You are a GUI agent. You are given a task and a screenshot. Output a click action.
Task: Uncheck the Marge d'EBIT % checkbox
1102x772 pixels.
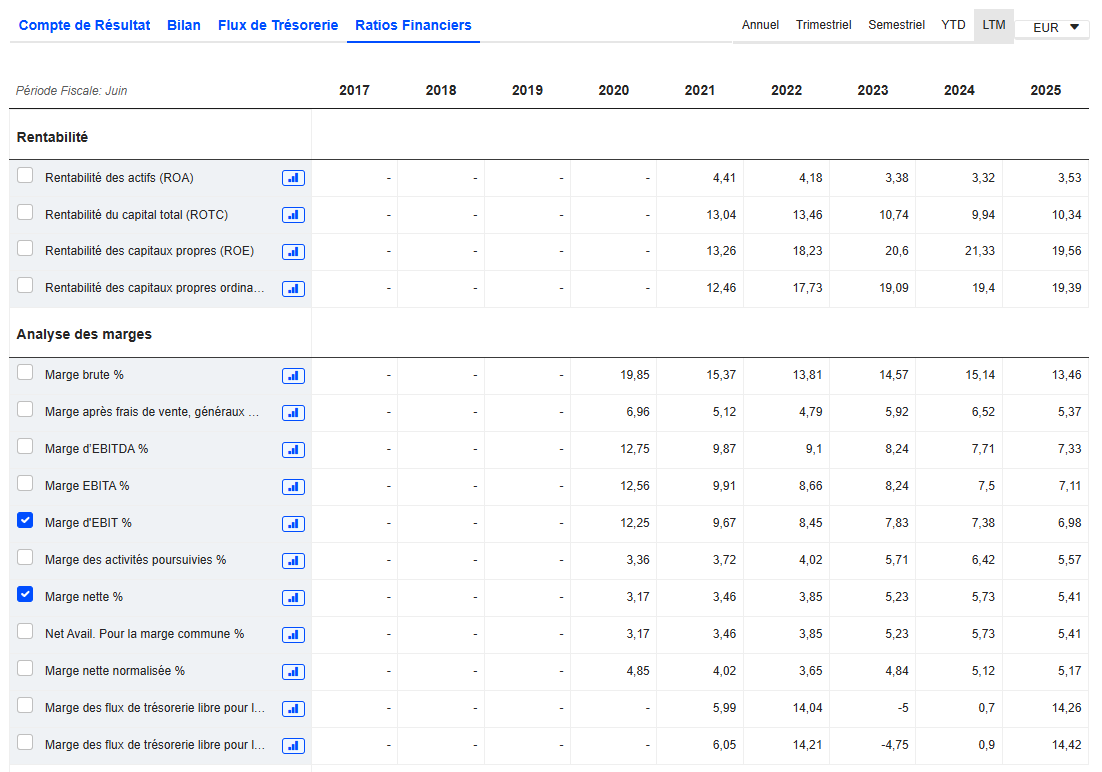coord(25,521)
